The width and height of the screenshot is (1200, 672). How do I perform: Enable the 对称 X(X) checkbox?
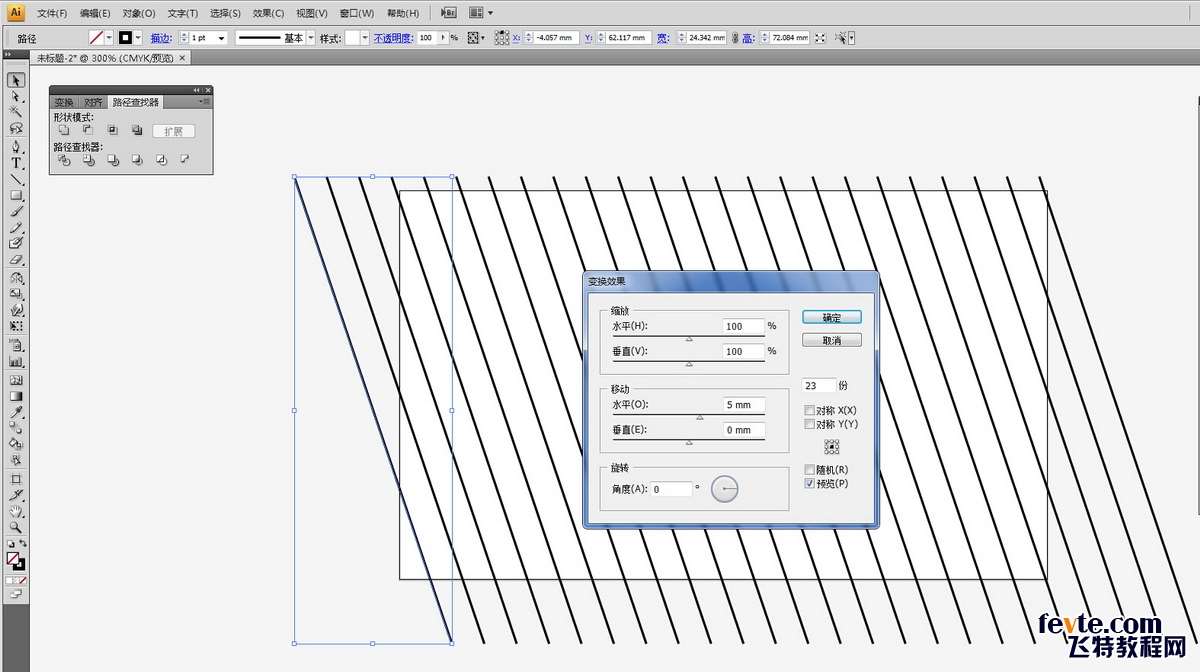tap(810, 411)
